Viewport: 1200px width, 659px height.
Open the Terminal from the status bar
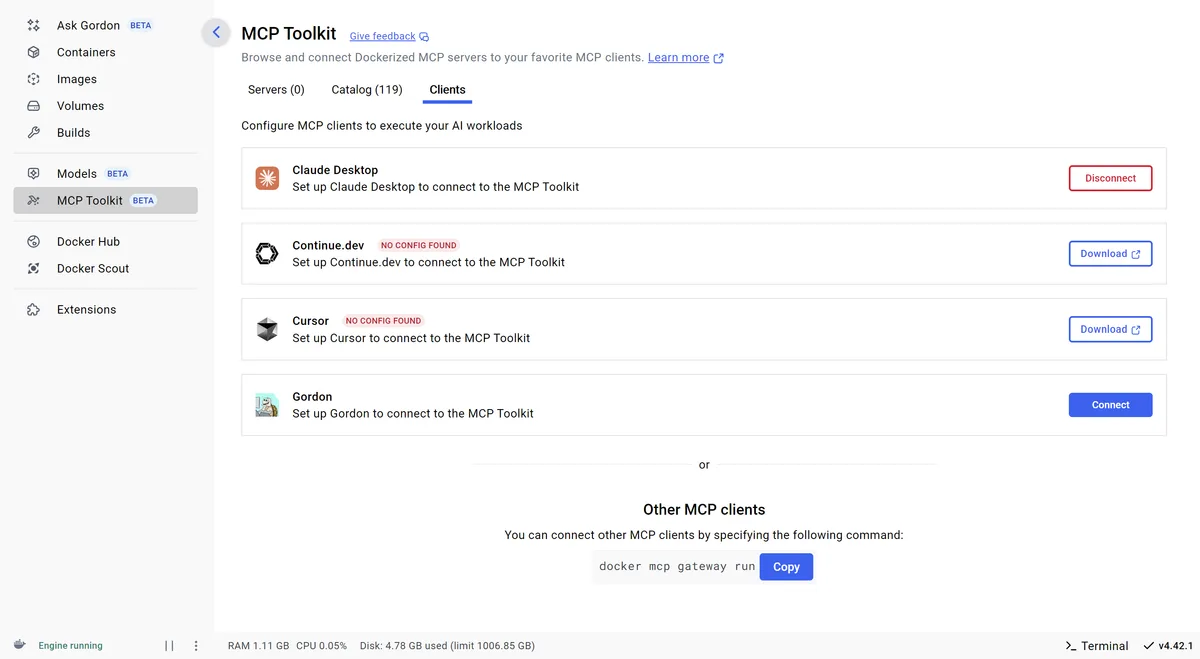pos(1097,646)
